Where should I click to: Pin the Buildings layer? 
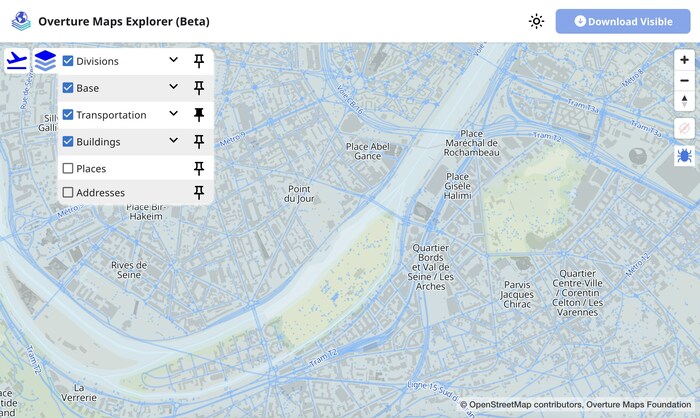(199, 142)
